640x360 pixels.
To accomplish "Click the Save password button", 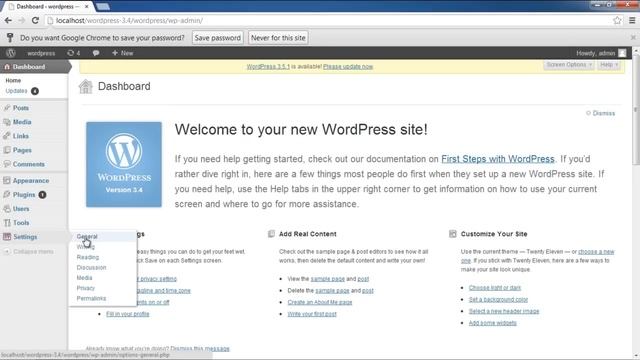I will (218, 38).
